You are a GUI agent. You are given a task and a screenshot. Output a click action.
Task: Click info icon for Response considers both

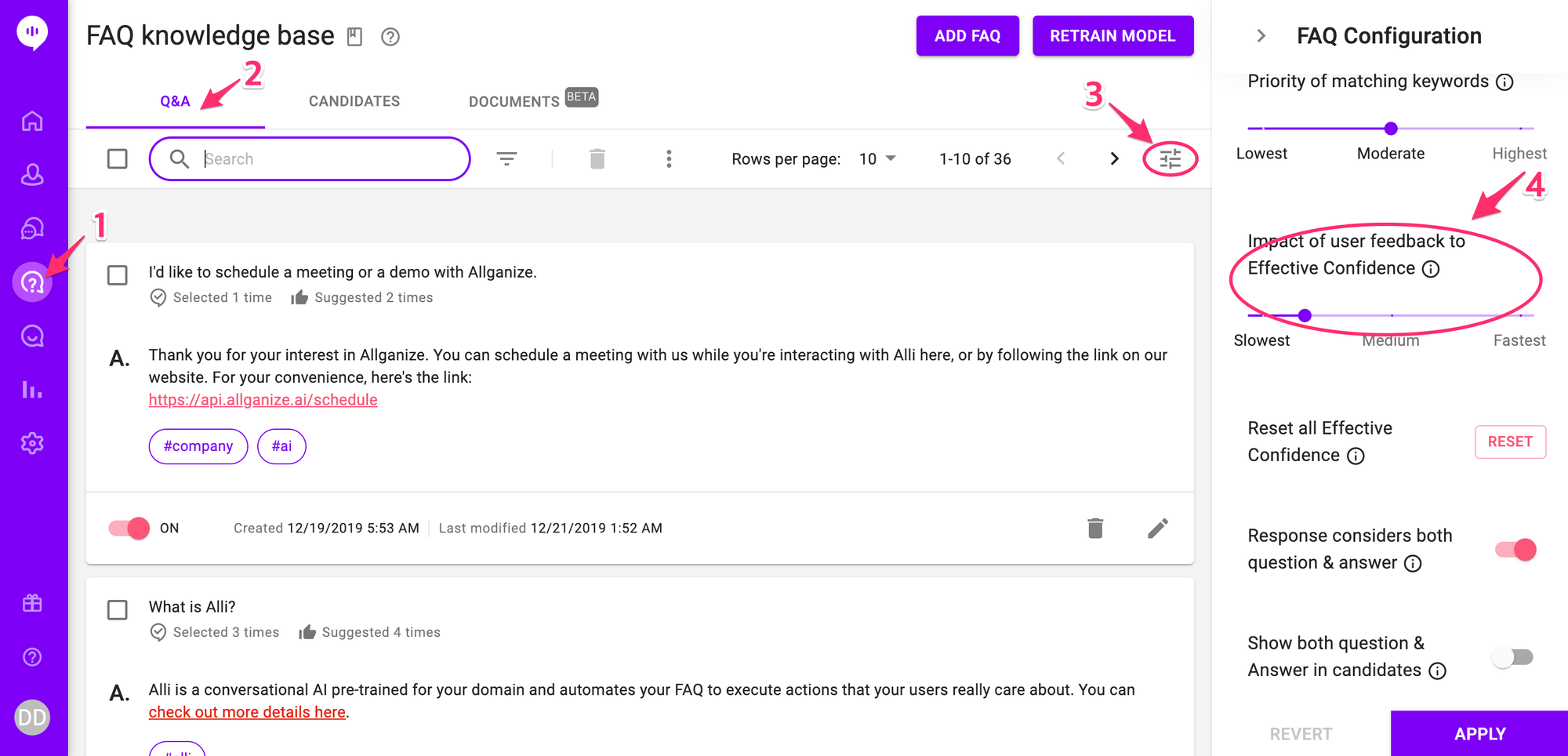point(1413,564)
